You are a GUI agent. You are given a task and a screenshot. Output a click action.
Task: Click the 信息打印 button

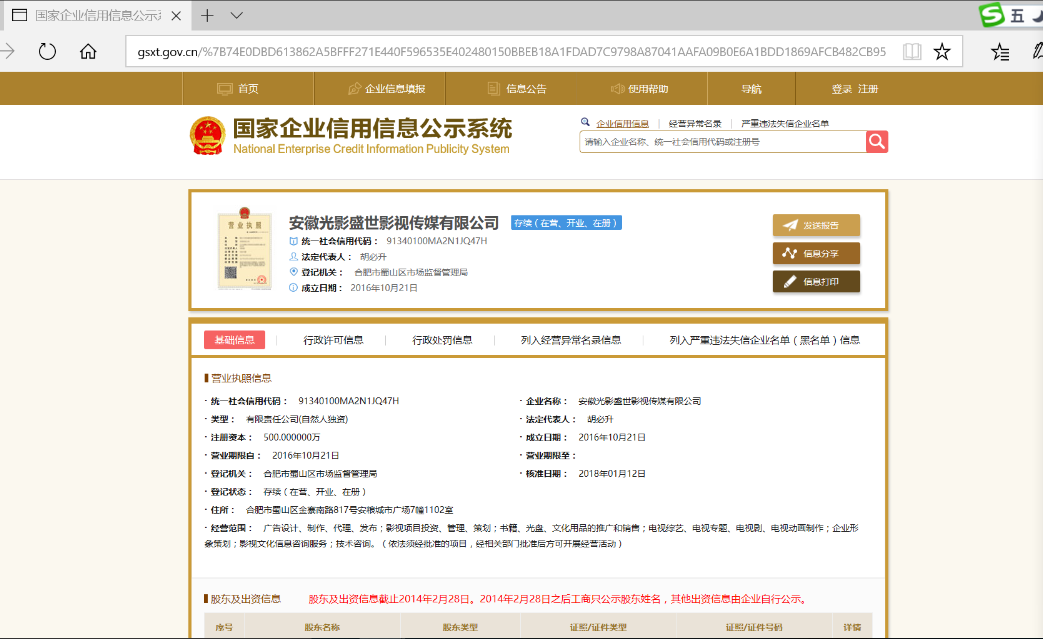[x=816, y=282]
